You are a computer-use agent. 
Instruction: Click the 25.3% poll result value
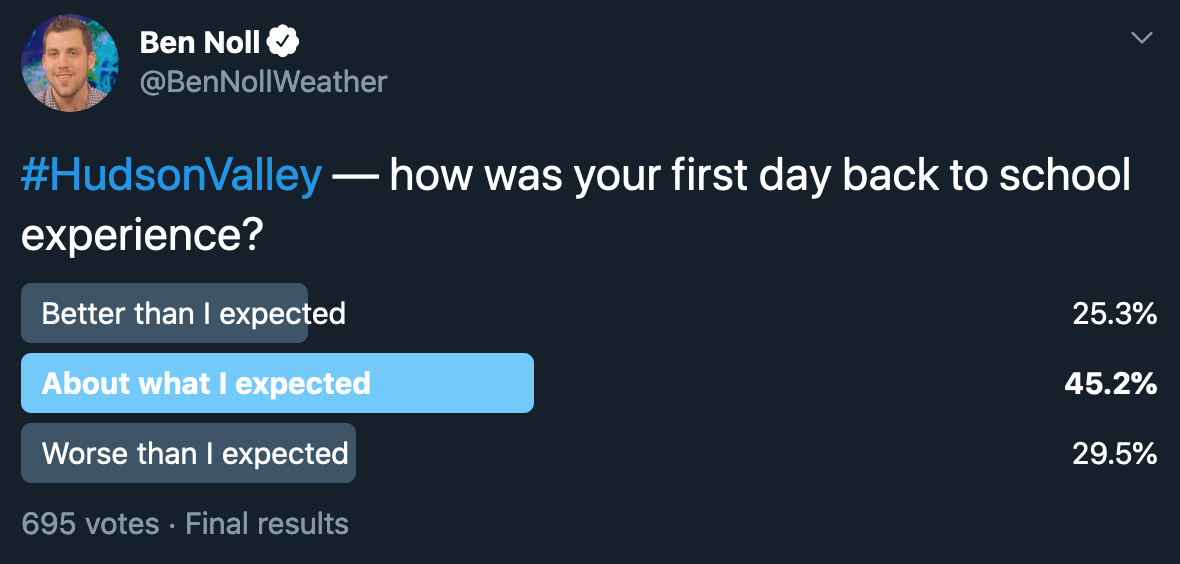tap(1115, 314)
